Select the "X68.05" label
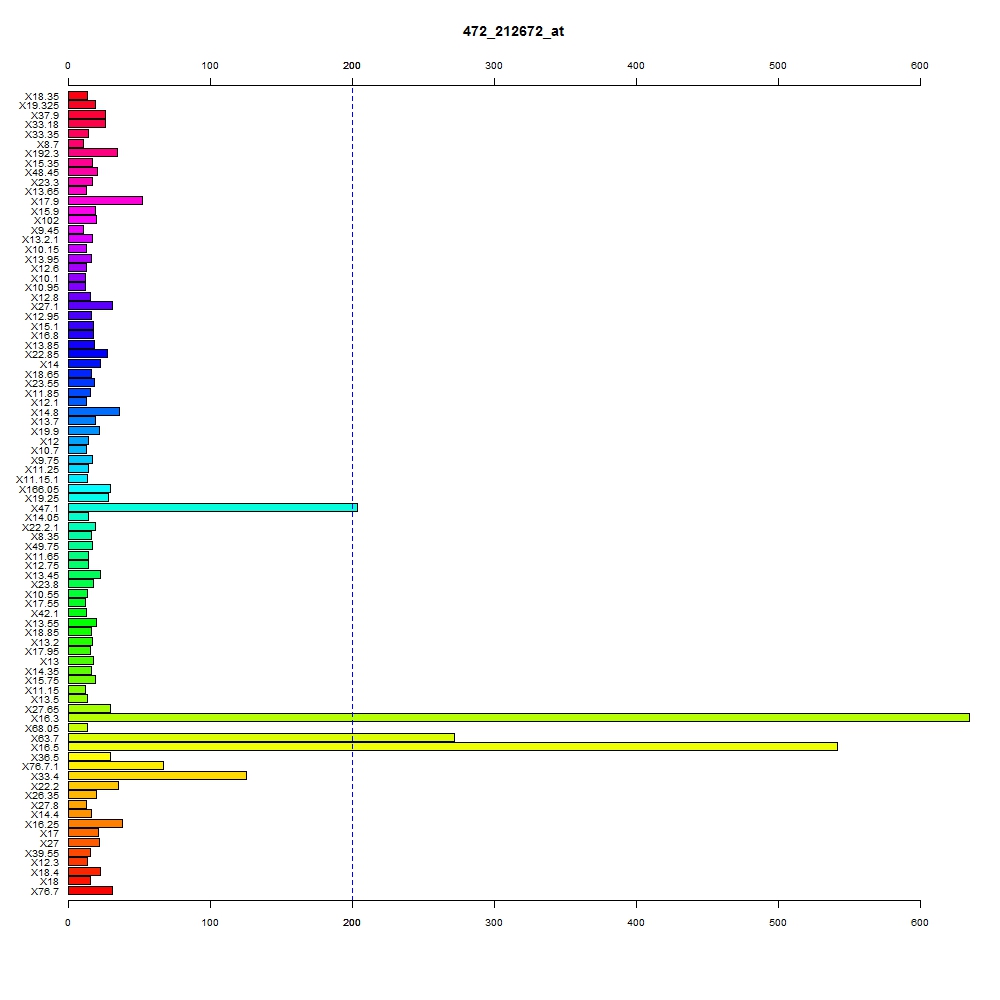The image size is (1000, 1000). tap(41, 728)
